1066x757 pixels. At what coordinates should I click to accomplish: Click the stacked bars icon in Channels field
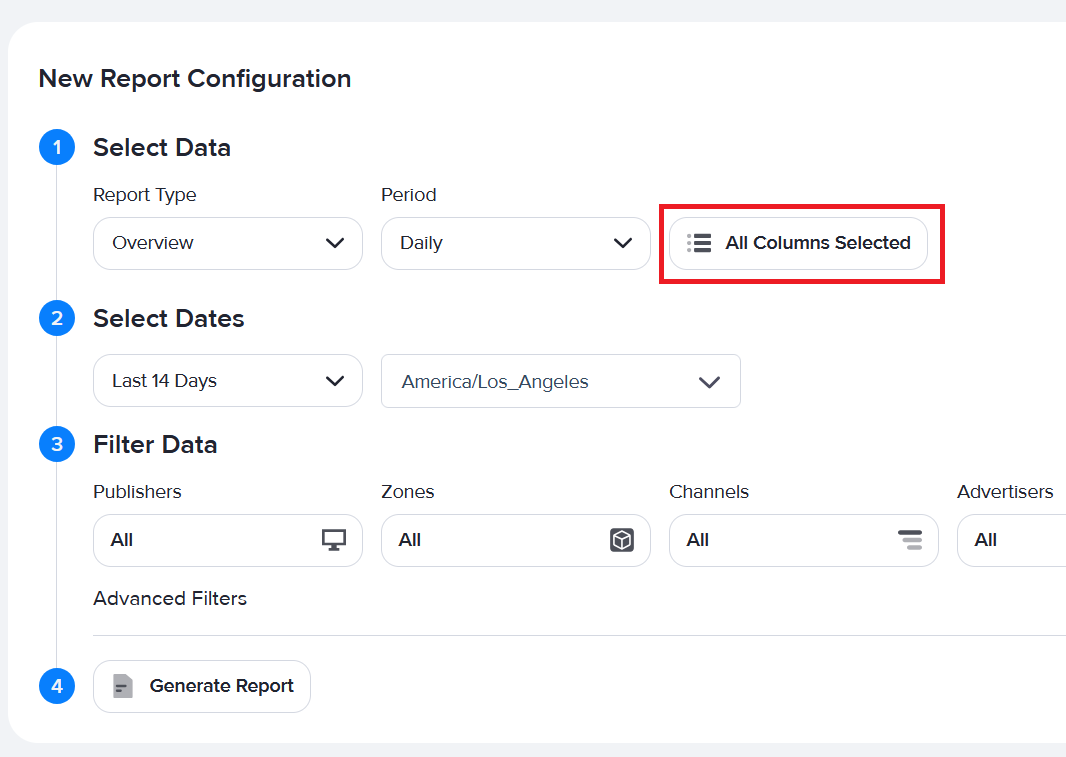(910, 540)
